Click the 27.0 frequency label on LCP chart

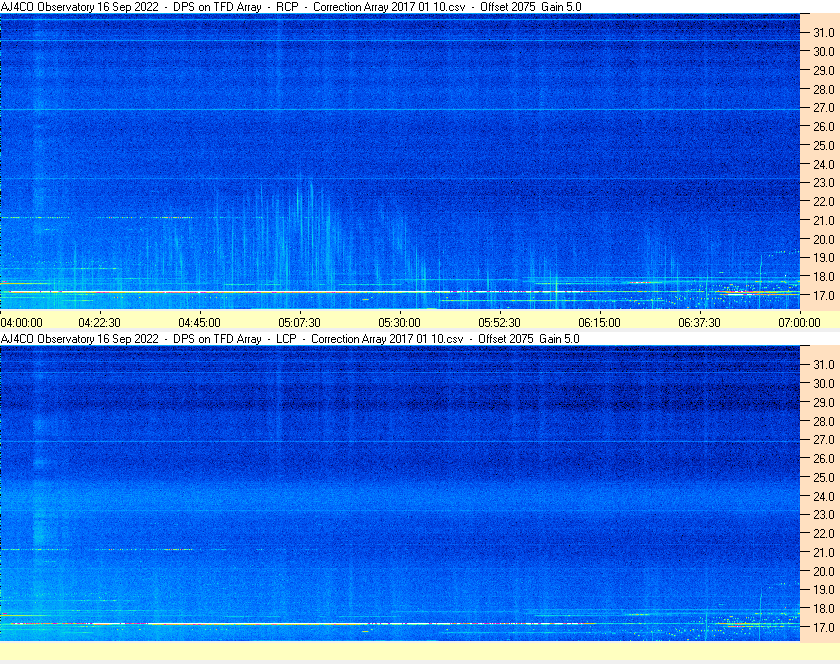click(824, 439)
